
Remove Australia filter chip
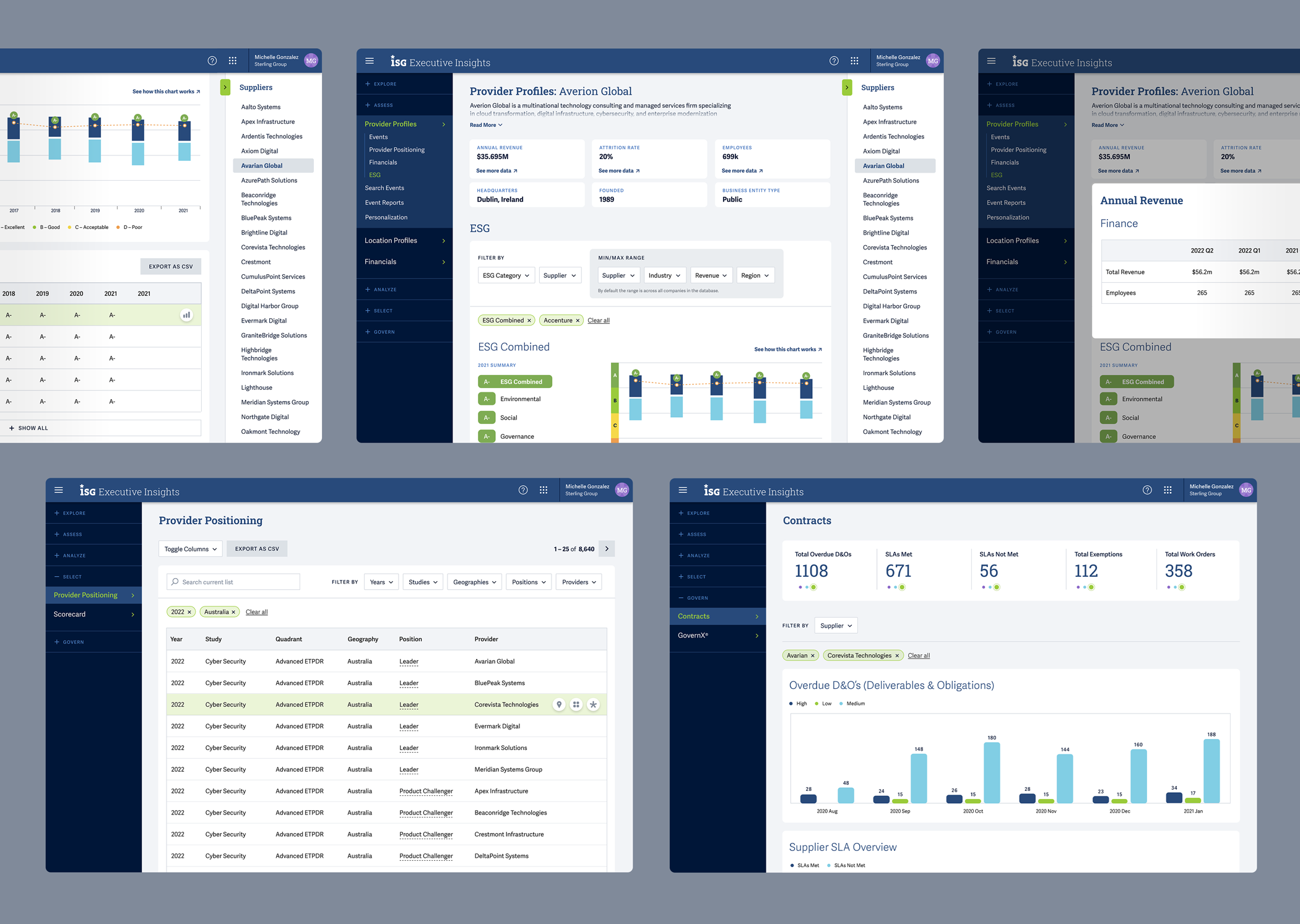pyautogui.click(x=233, y=612)
